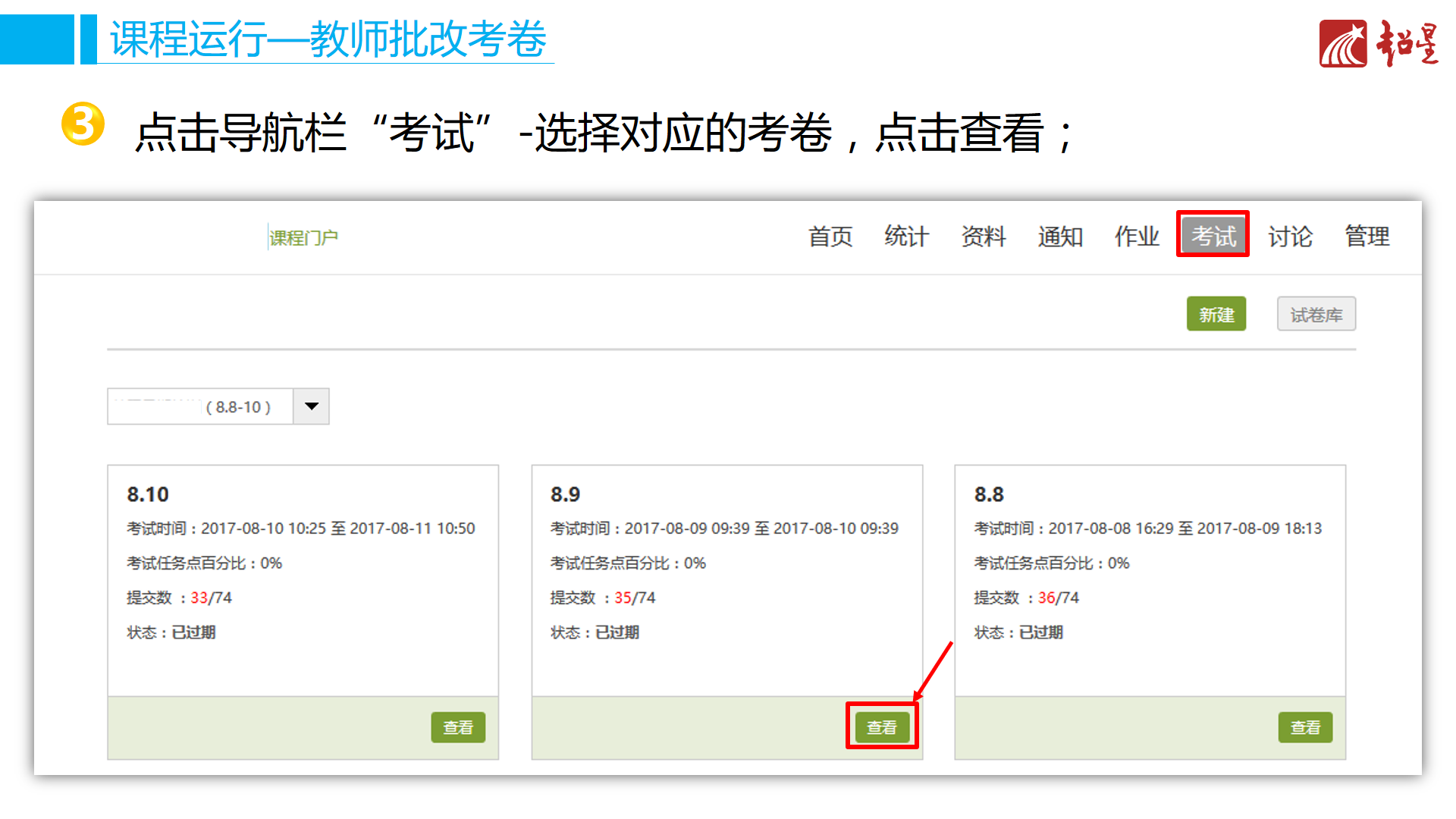Open the 管理 nav item
This screenshot has height=819, width=1456.
click(x=1367, y=237)
